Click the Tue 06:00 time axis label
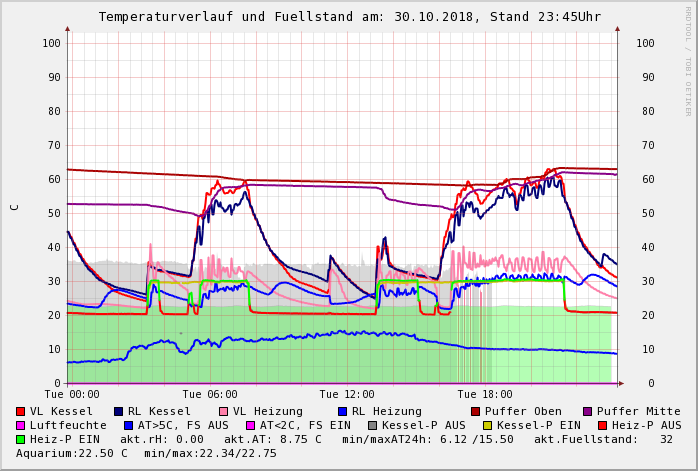Viewport: 698px width, 471px height. (x=210, y=394)
